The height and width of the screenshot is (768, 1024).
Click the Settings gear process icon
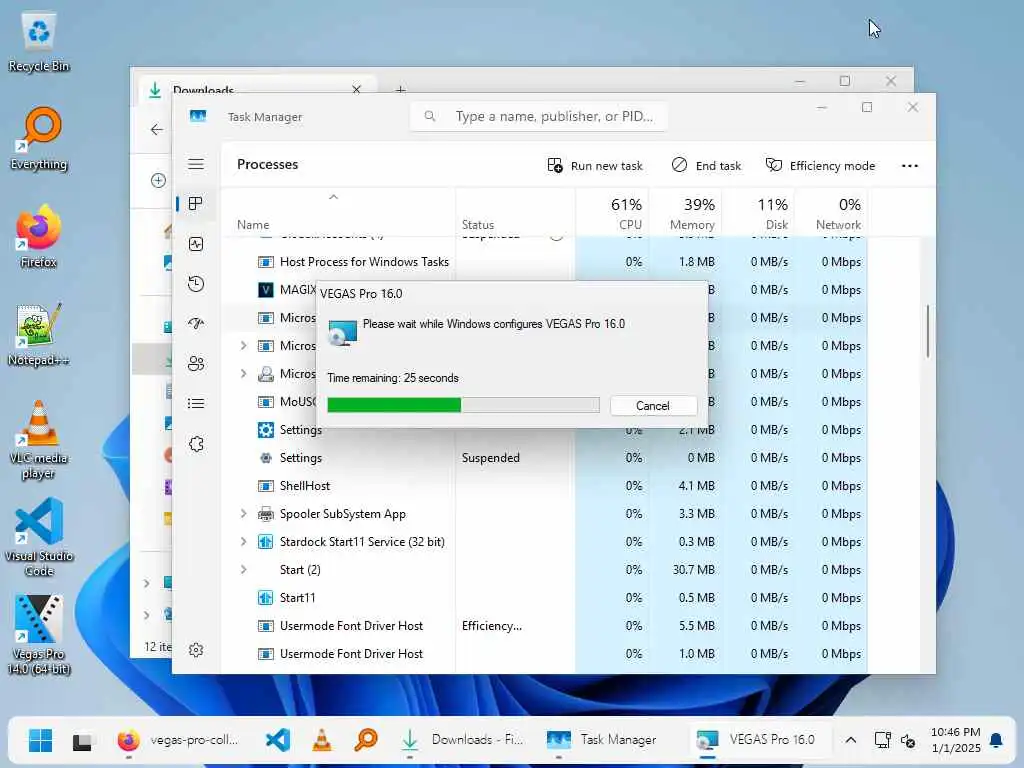[265, 430]
